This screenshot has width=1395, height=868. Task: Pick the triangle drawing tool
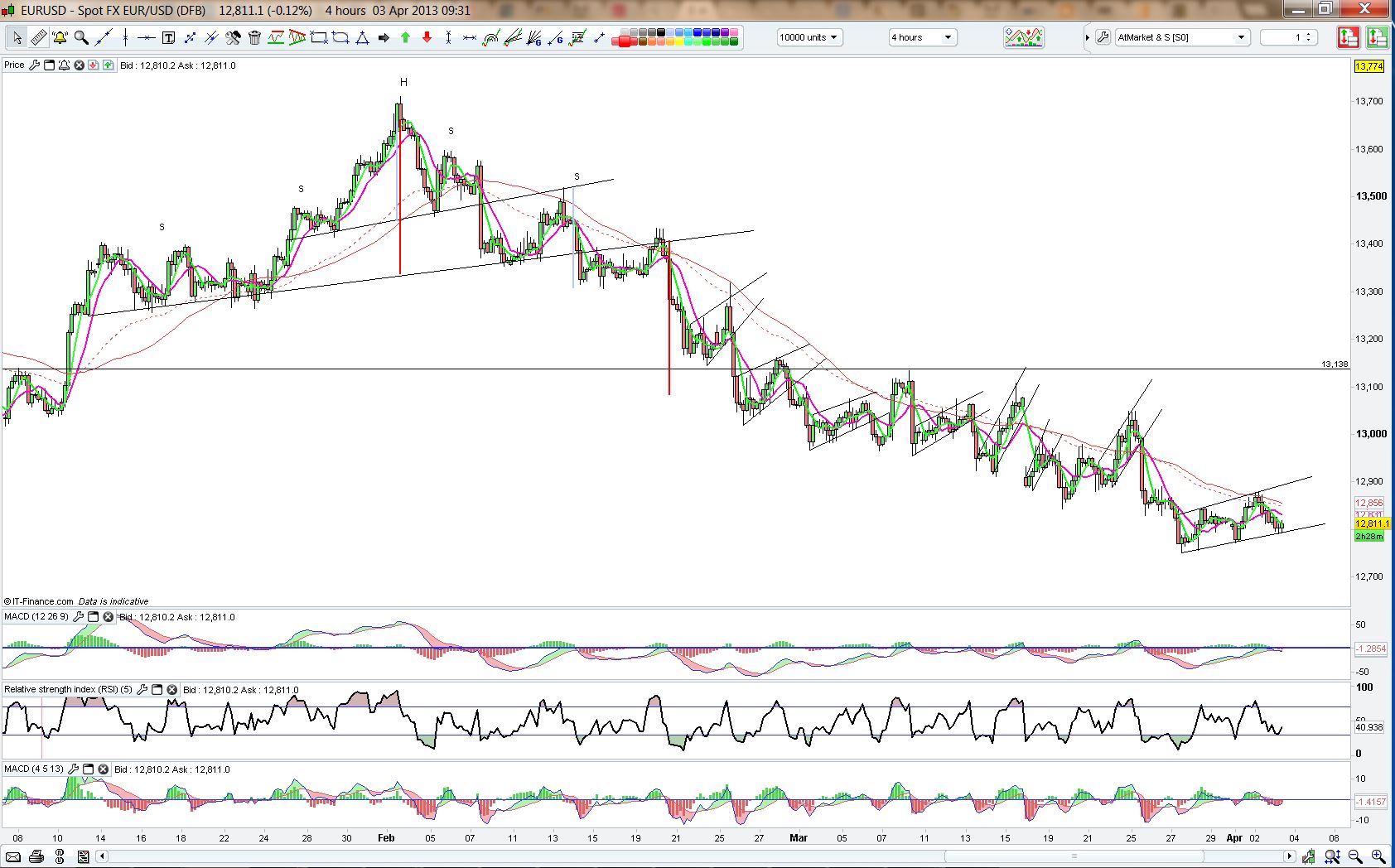[362, 37]
